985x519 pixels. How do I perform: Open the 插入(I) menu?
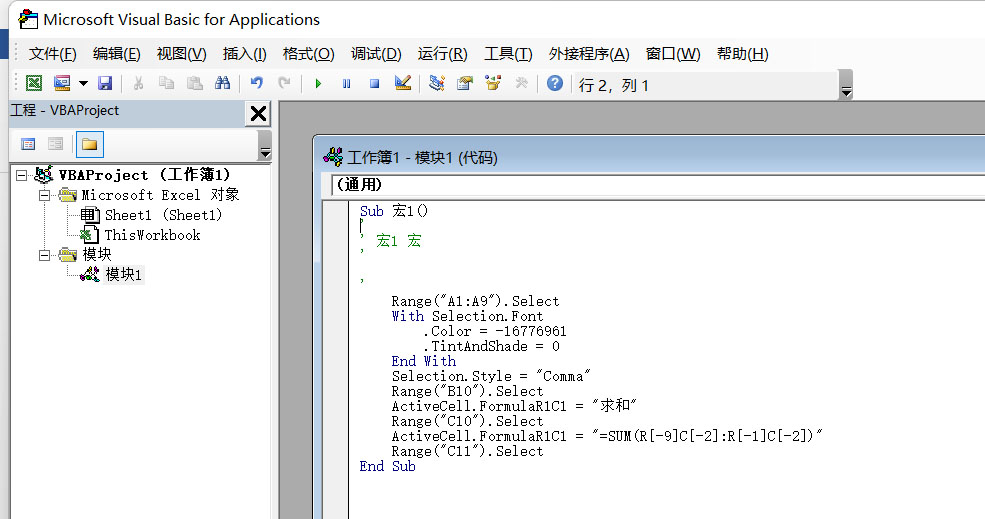[x=244, y=54]
